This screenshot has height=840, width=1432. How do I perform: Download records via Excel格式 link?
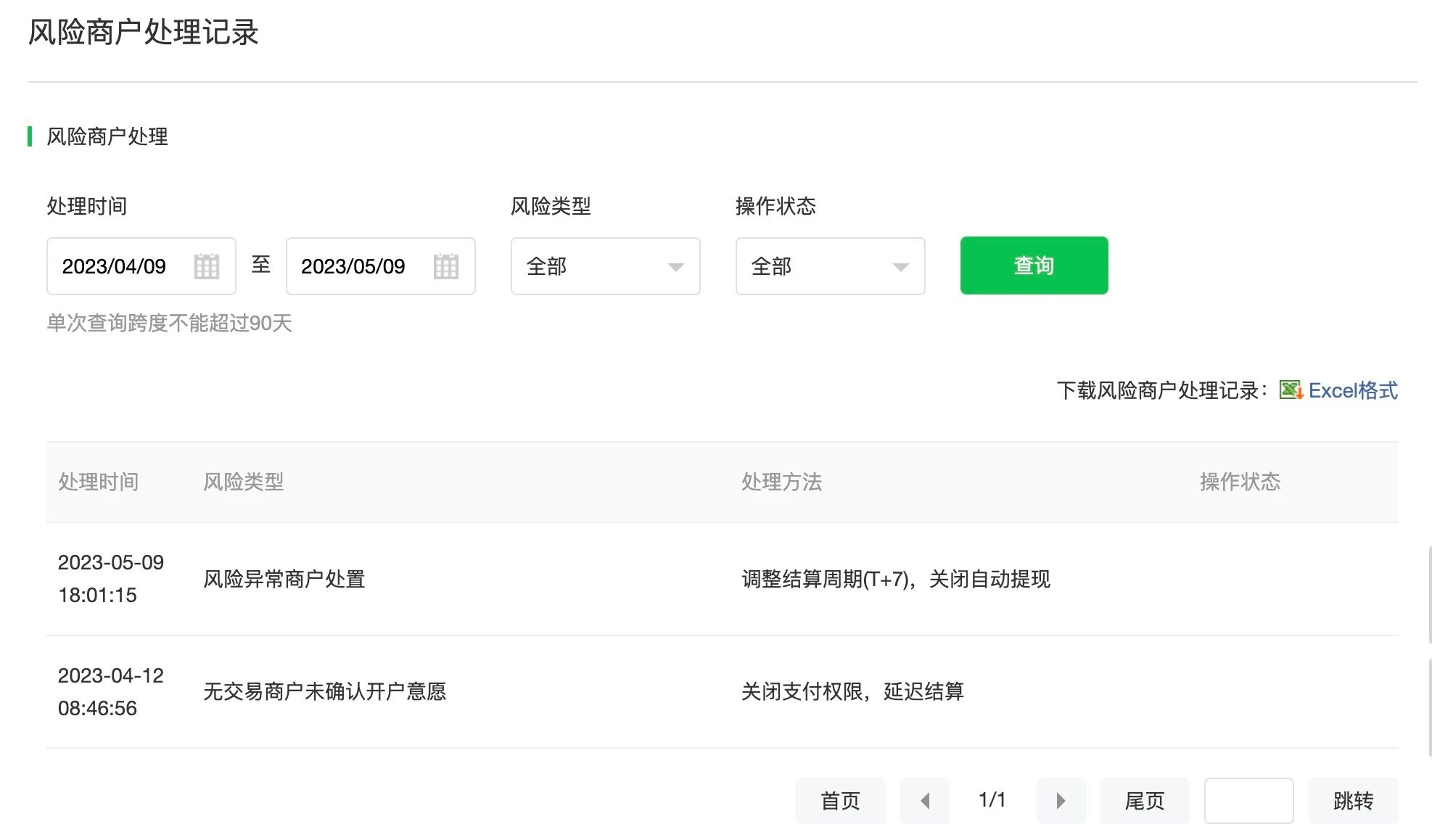[x=1353, y=390]
